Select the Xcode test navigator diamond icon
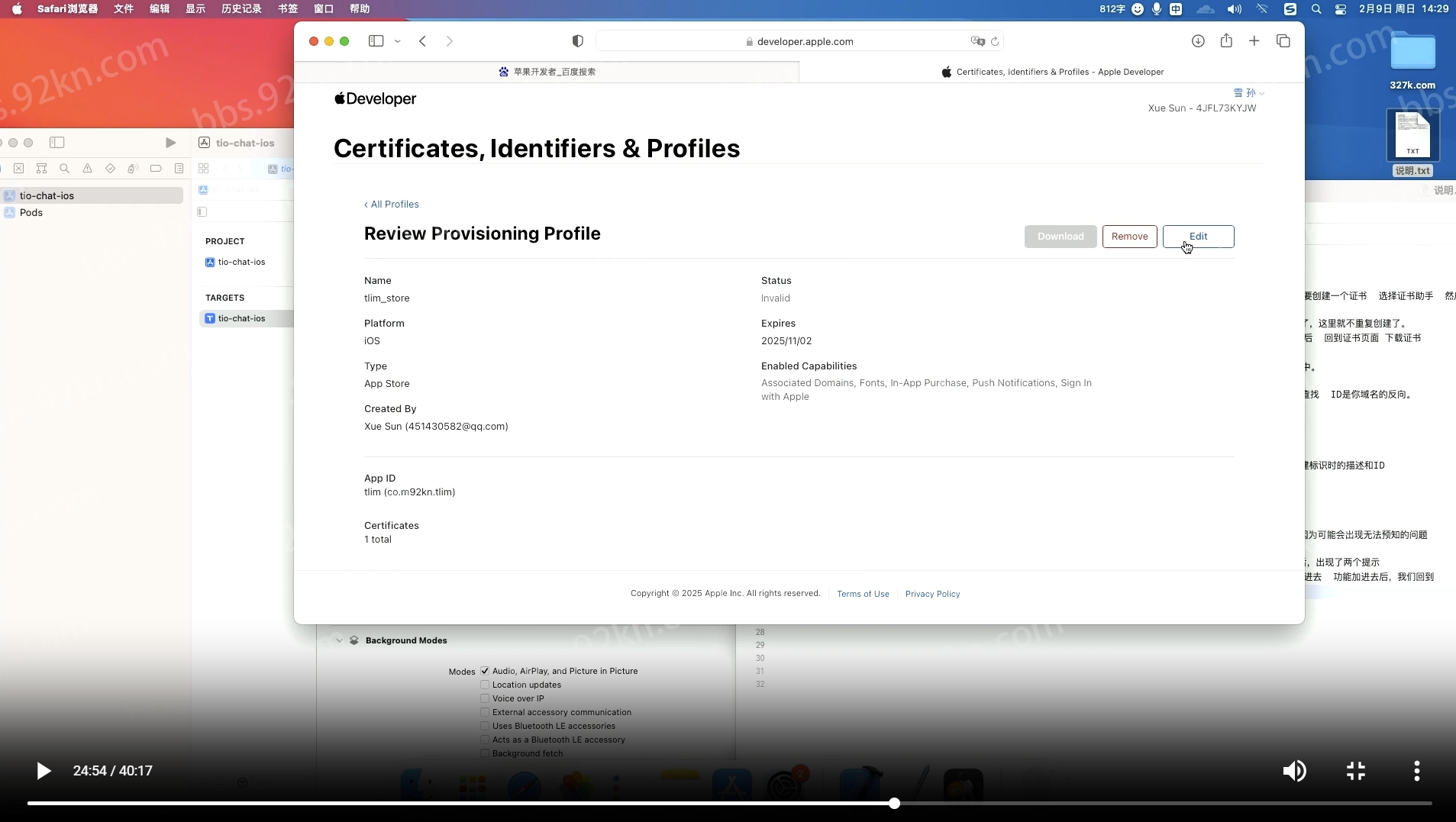1456x822 pixels. 111,169
